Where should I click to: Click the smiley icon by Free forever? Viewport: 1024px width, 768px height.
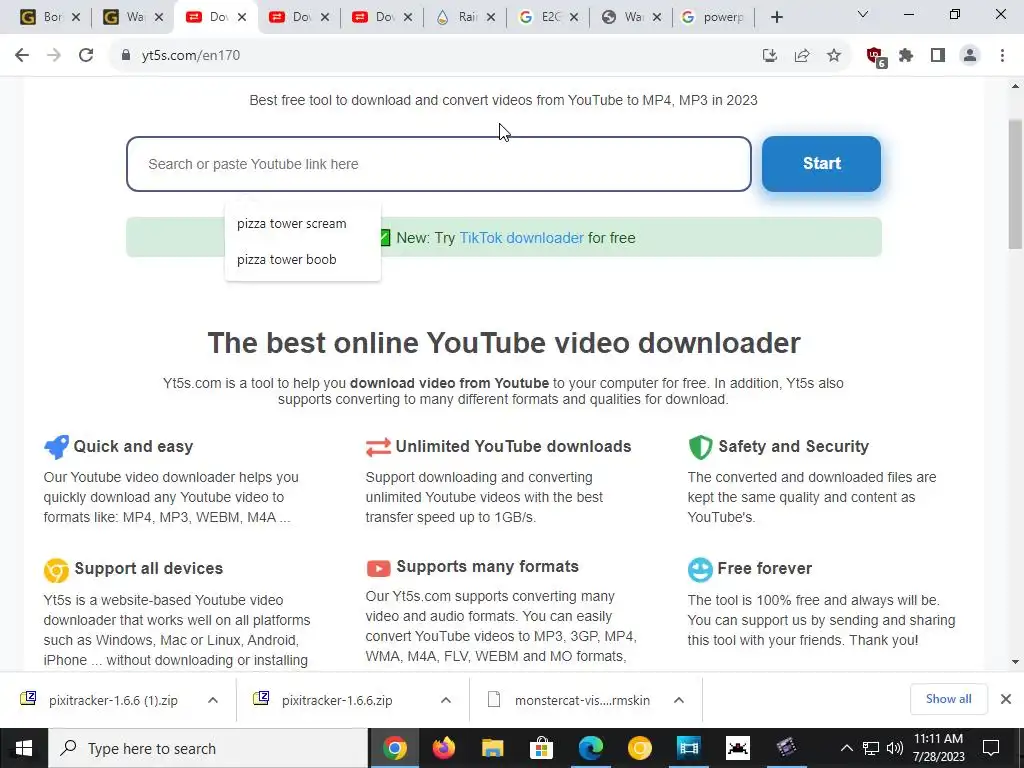(700, 569)
